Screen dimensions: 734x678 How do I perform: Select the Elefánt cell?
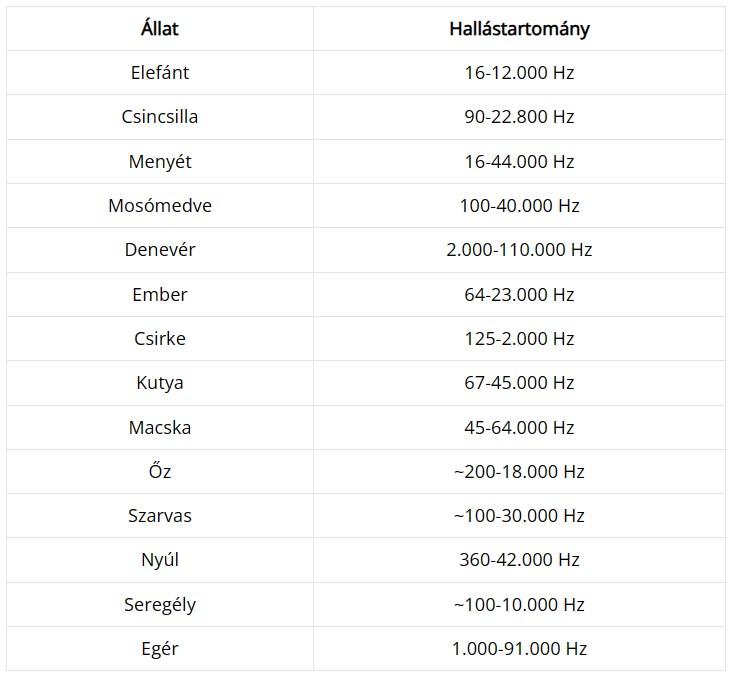(160, 73)
